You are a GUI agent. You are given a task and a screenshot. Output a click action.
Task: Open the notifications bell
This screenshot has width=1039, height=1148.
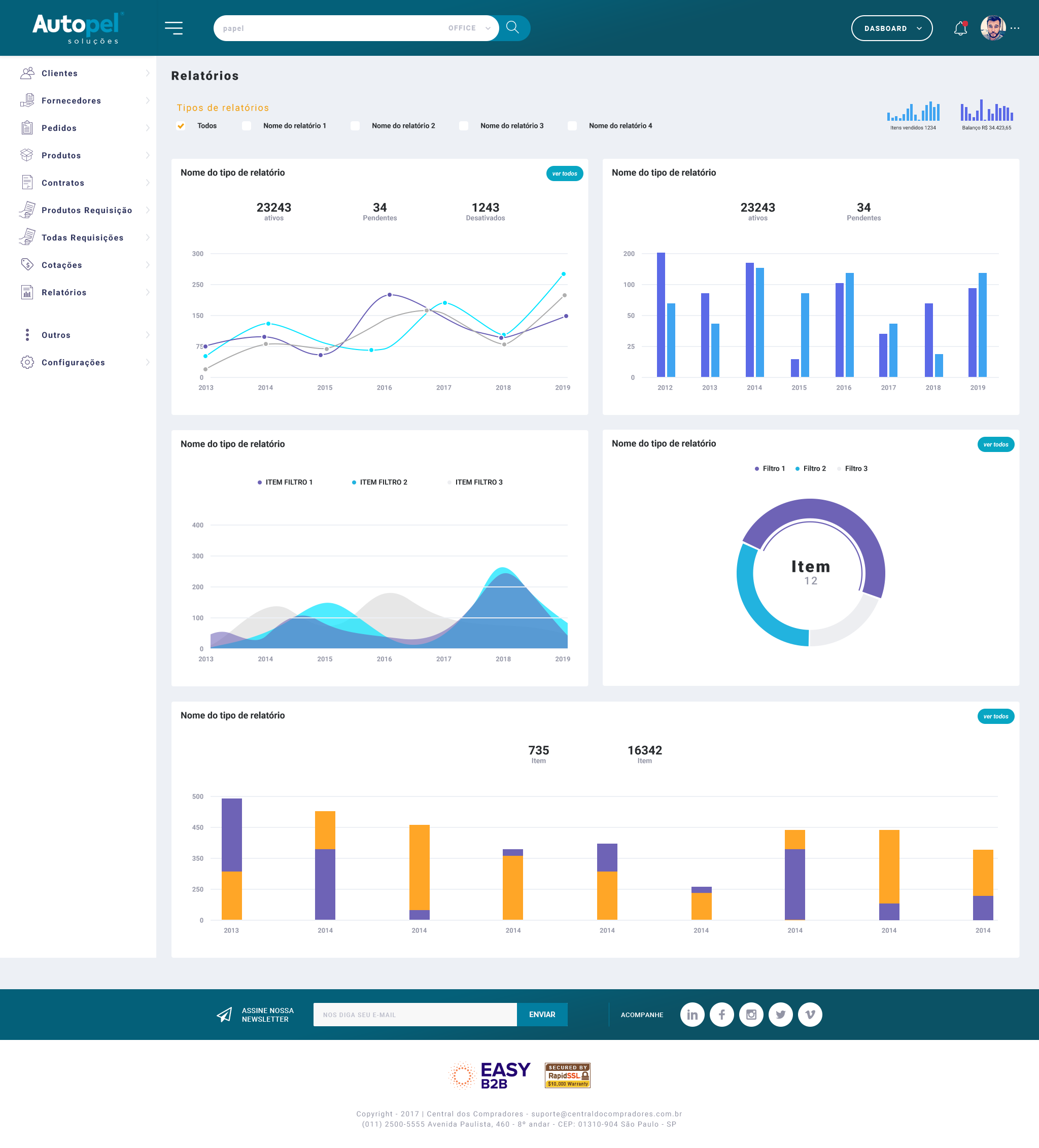(960, 28)
